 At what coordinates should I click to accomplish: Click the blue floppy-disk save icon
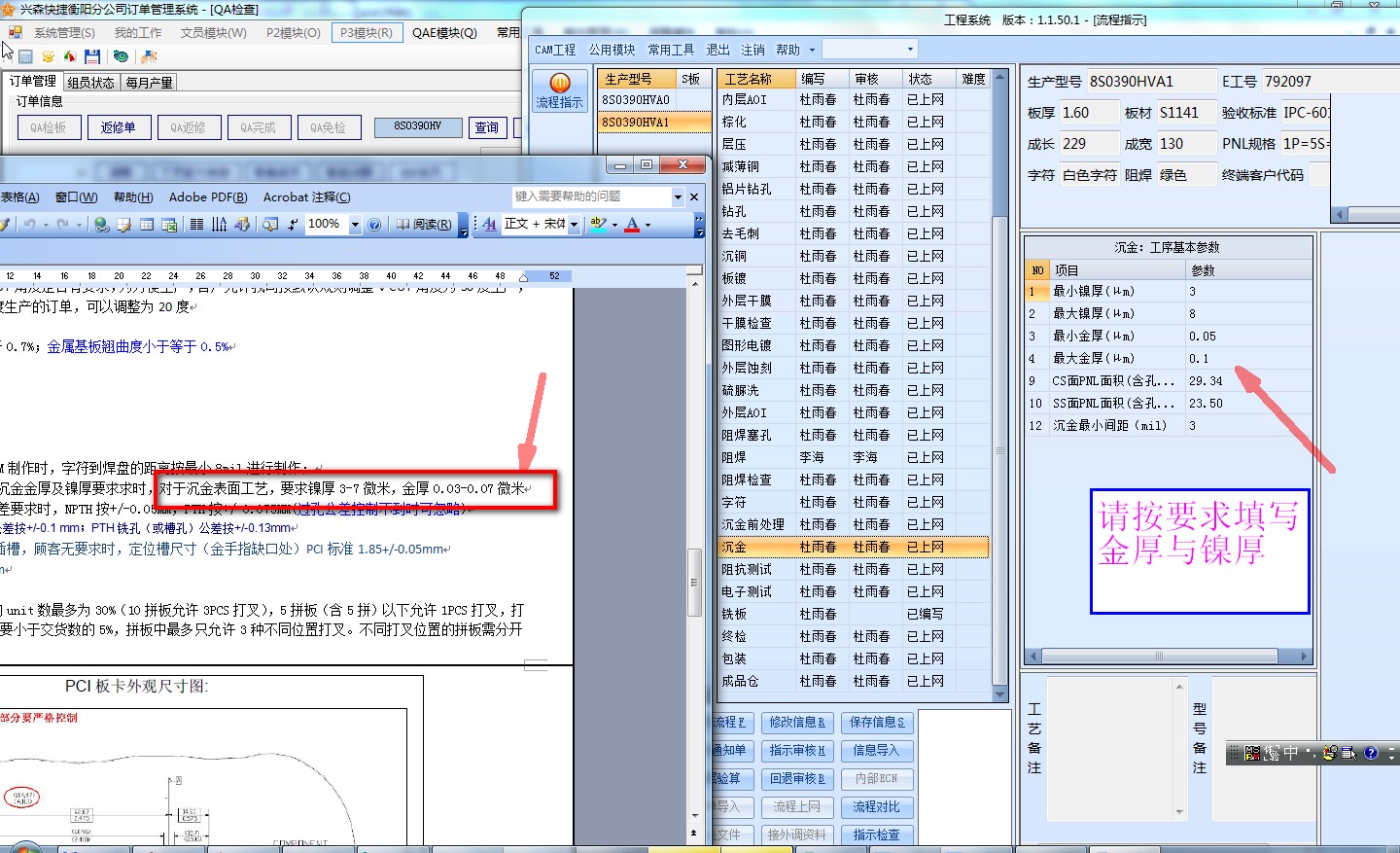[92, 56]
